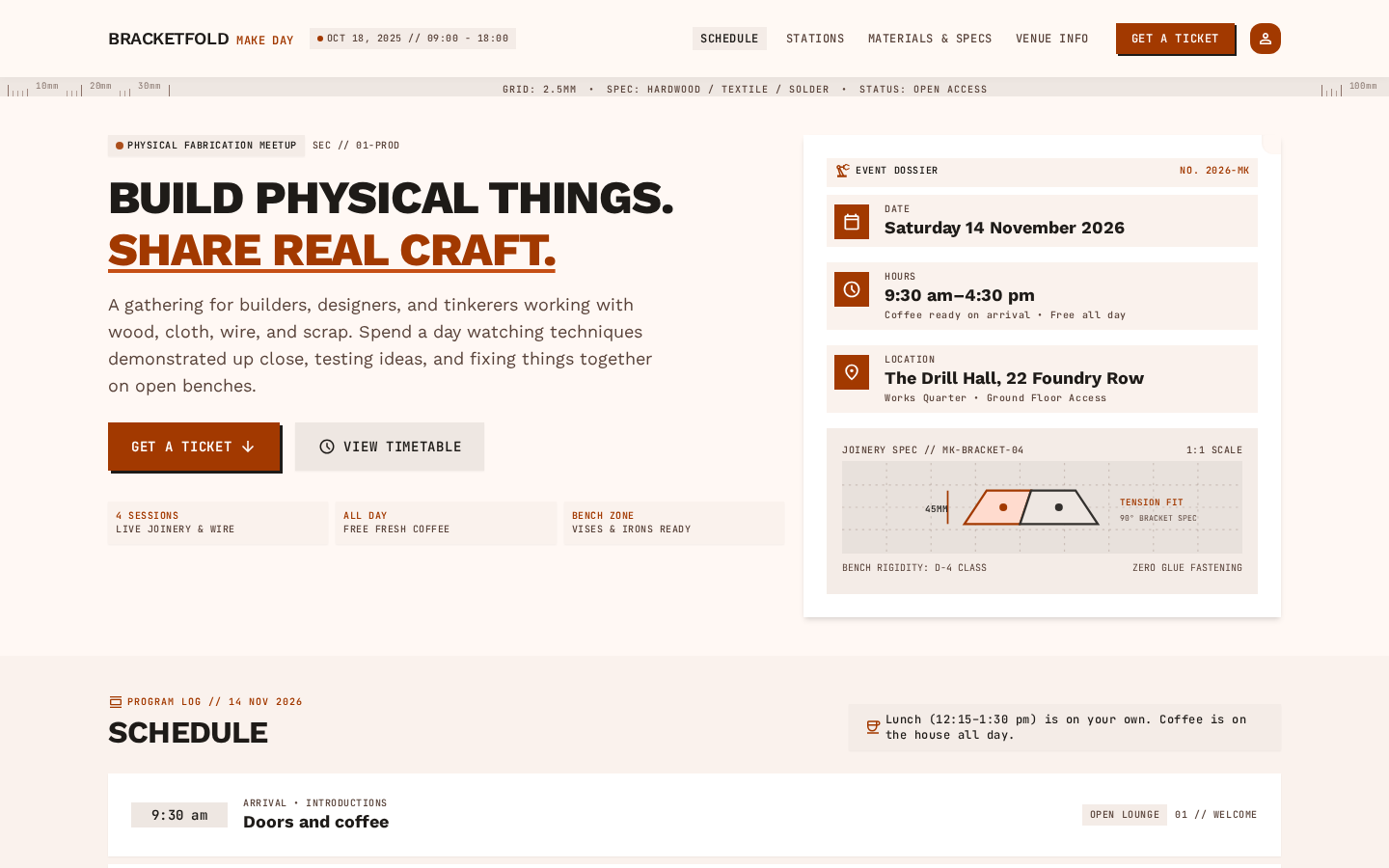
Task: Click the 9:30 am–4:30 pm hours text
Action: pos(960,295)
